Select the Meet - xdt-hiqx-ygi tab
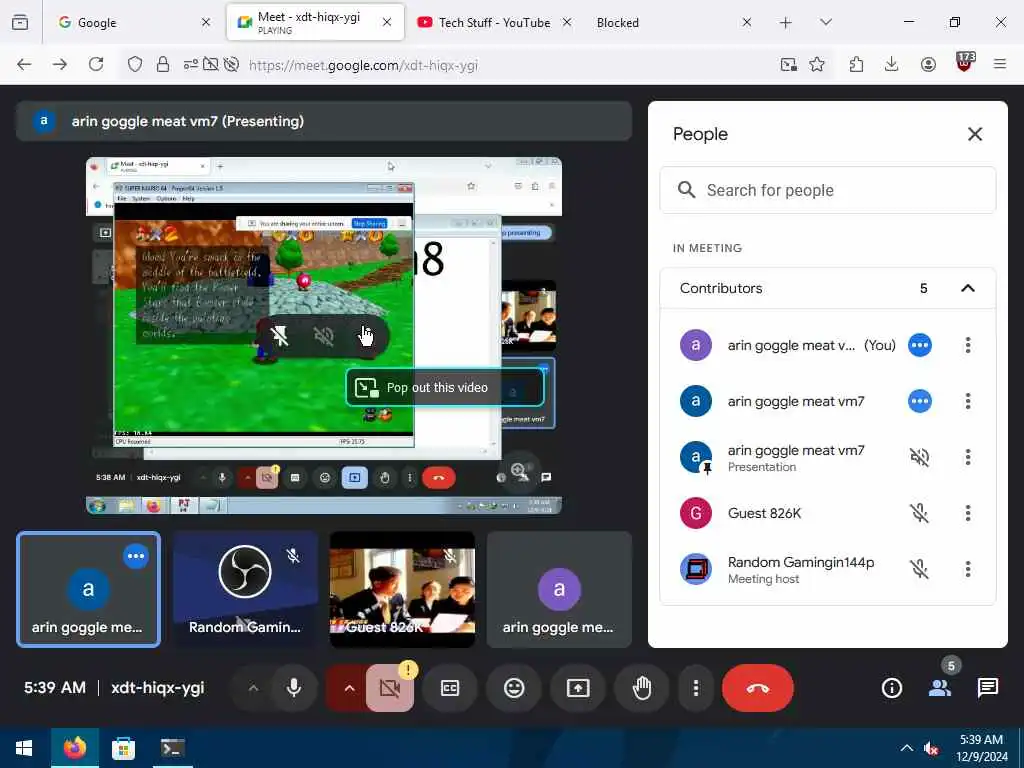The image size is (1024, 768). pos(315,22)
